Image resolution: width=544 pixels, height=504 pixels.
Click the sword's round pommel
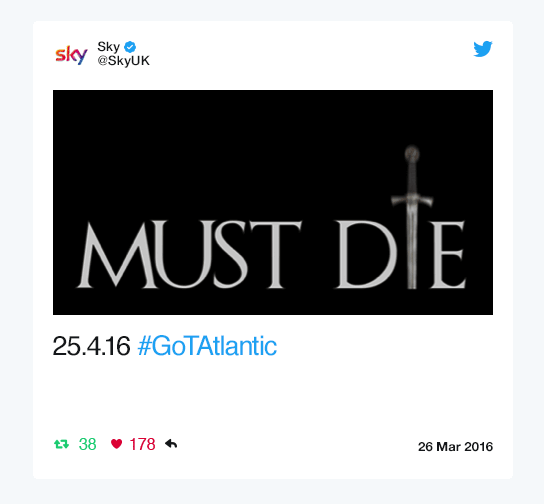click(x=412, y=153)
